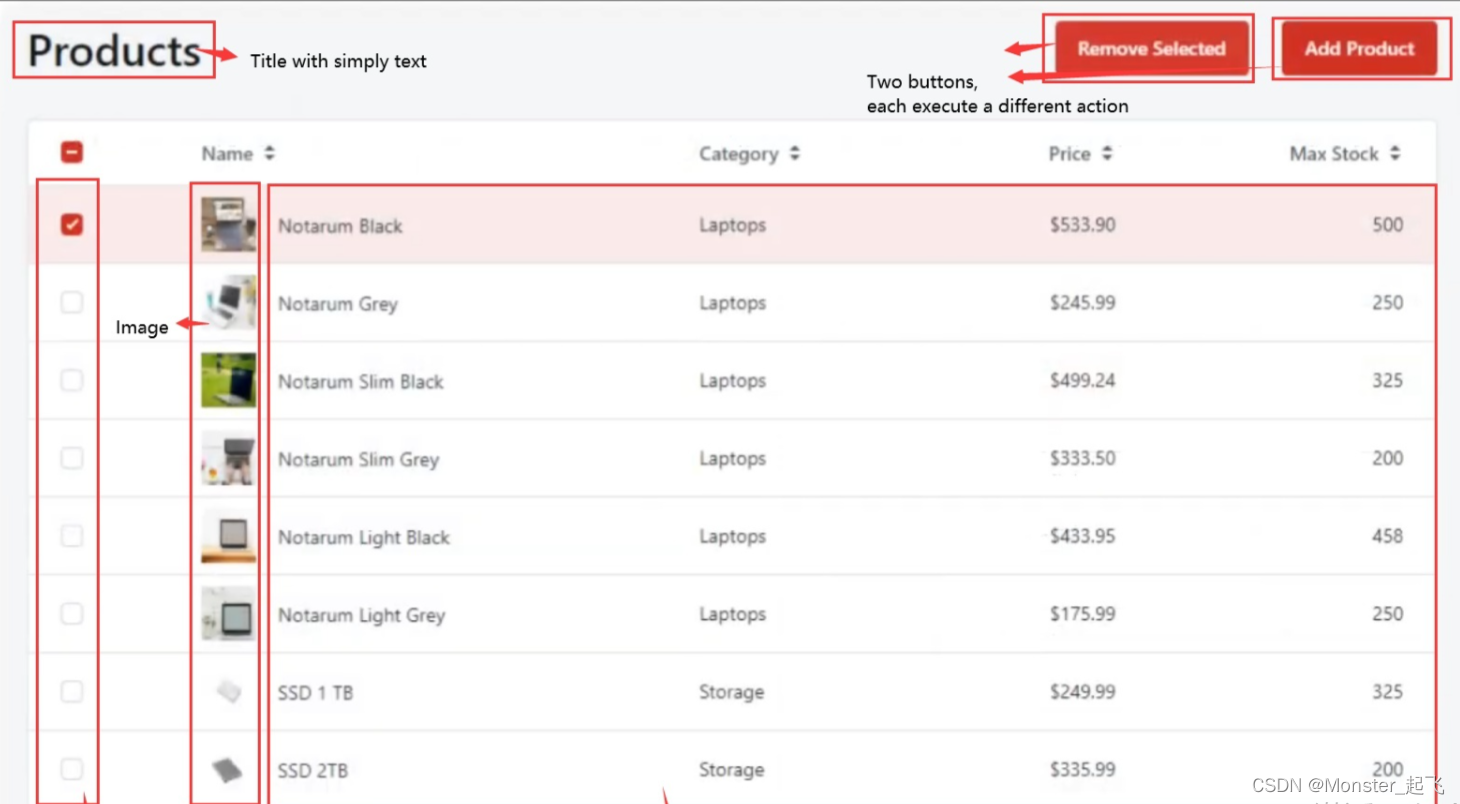This screenshot has width=1460, height=804.
Task: Click the $335.99 price cell
Action: coord(1082,769)
